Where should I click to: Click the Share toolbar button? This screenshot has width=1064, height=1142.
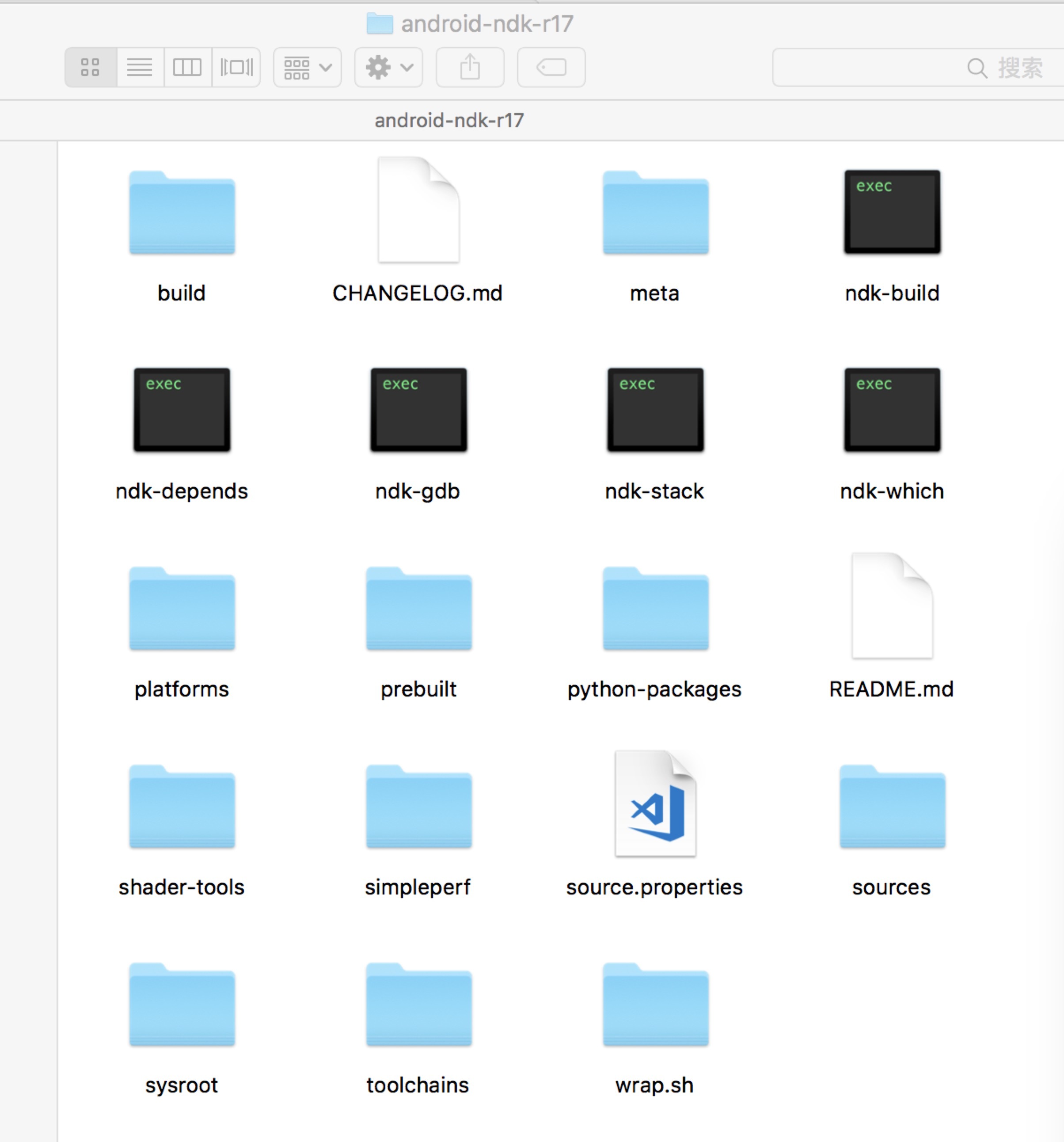470,67
